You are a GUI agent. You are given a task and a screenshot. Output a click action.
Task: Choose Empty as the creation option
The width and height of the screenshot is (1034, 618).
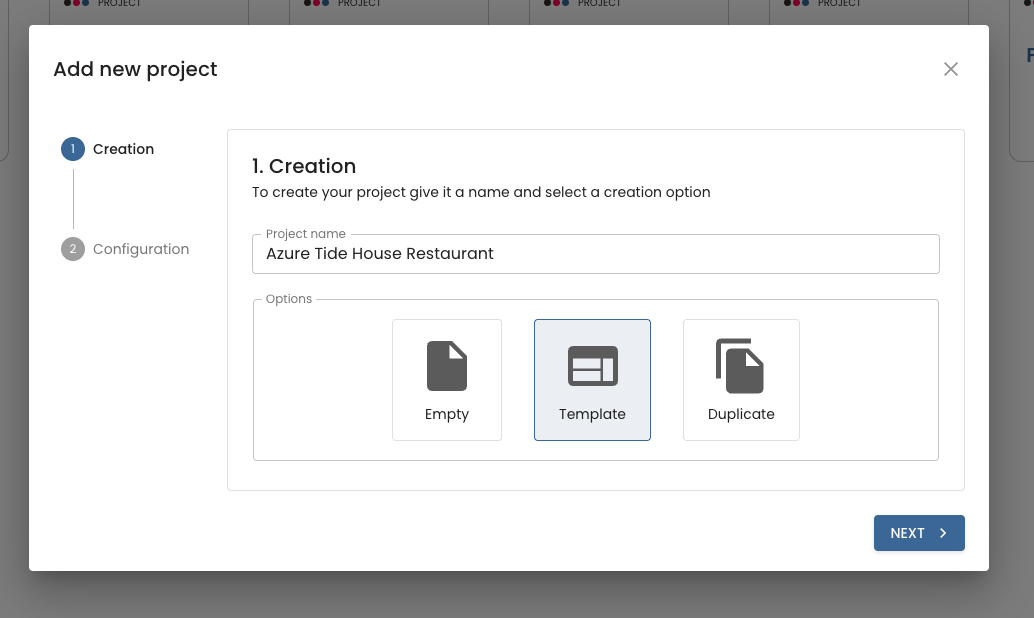click(447, 380)
